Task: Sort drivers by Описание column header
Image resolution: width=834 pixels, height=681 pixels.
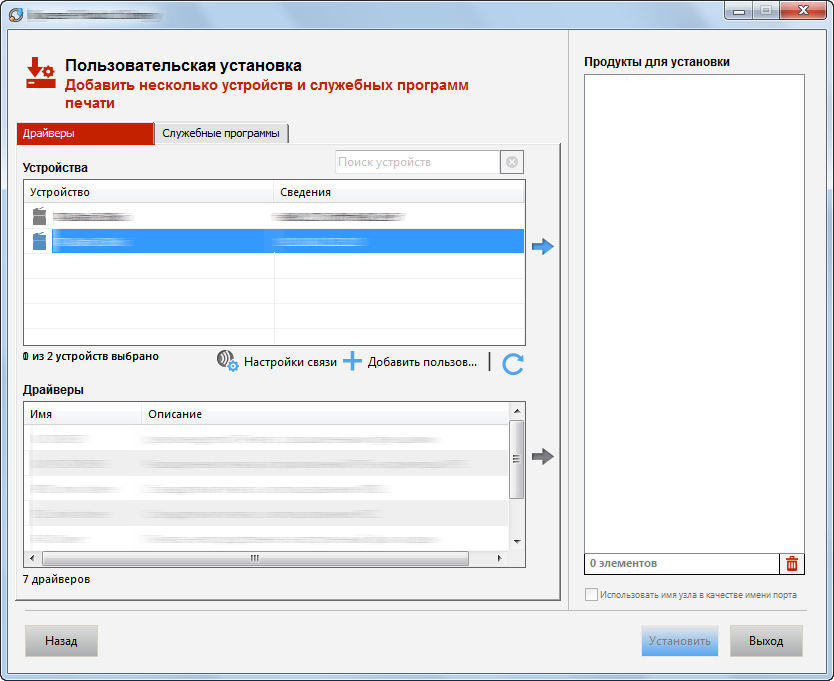Action: [326, 414]
